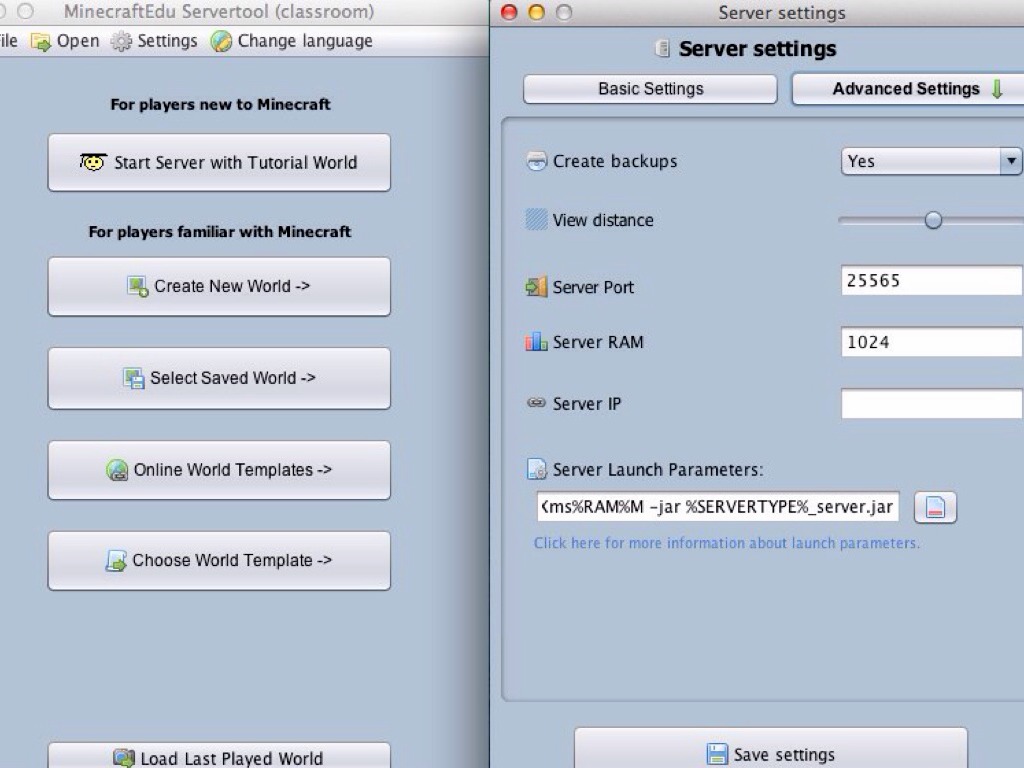The width and height of the screenshot is (1024, 768).
Task: Click the View distance slider handle
Action: click(x=933, y=220)
